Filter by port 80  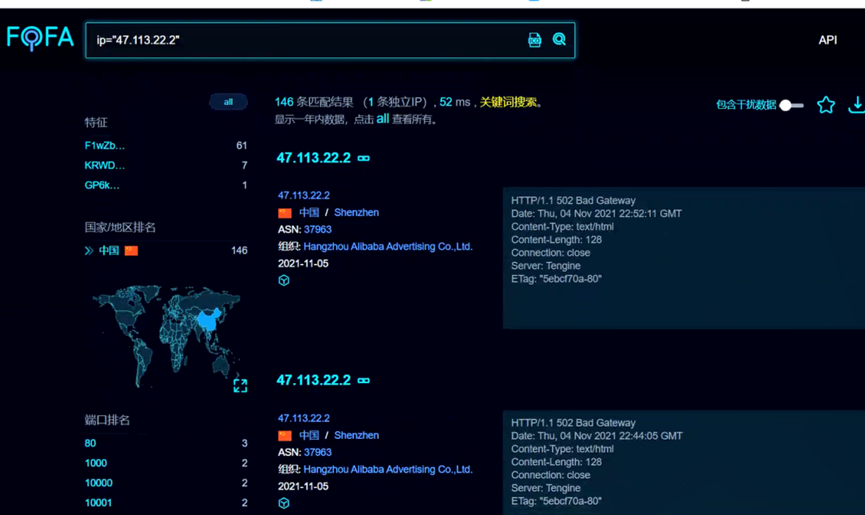coord(90,443)
